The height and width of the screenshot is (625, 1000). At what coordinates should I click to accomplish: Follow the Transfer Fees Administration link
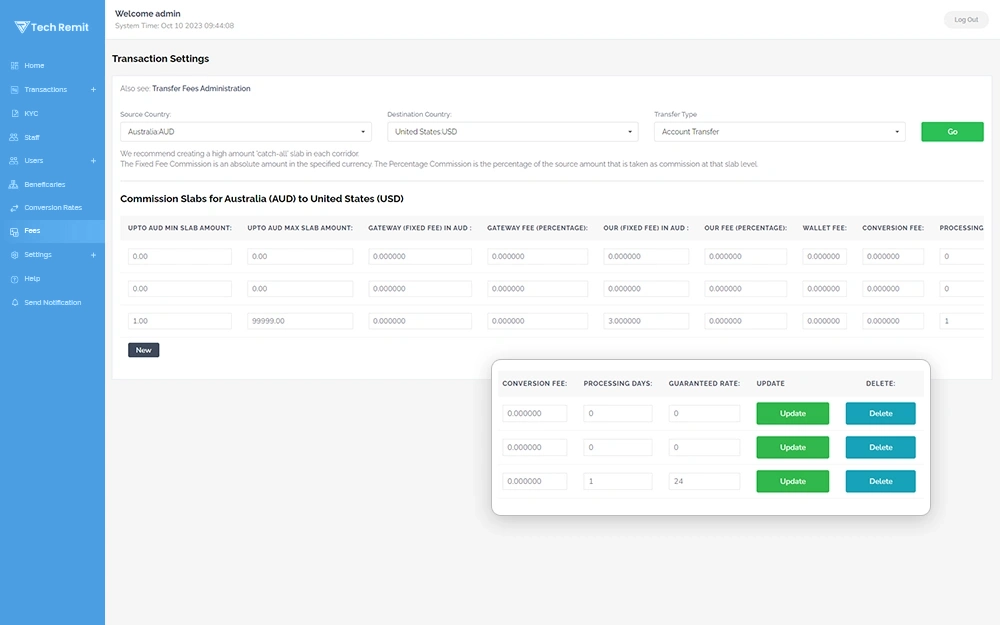pyautogui.click(x=201, y=89)
